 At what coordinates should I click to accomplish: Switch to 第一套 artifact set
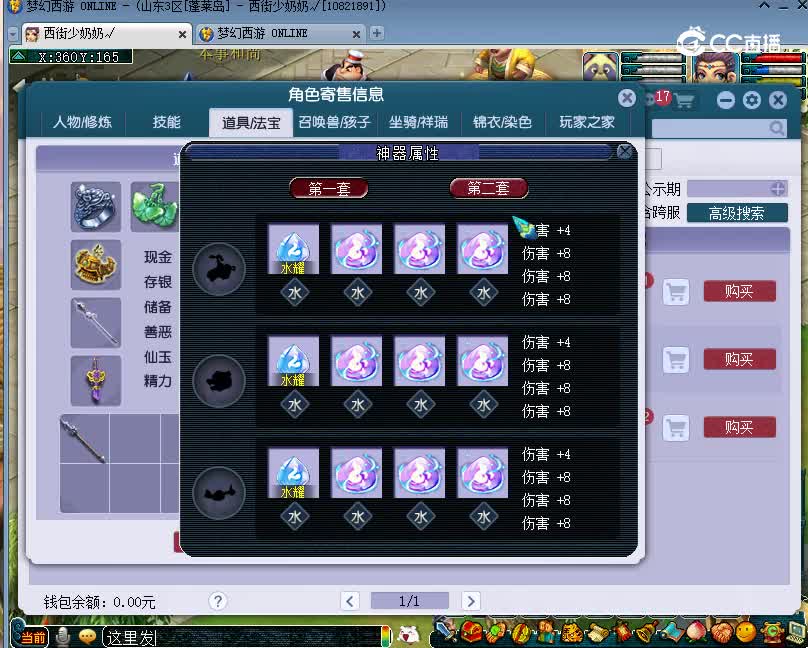click(329, 189)
